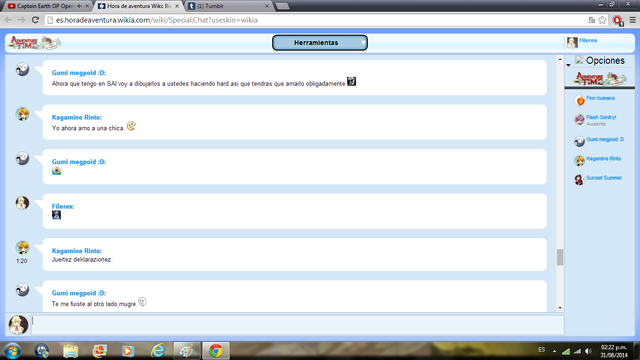Click the 1:20 timestamp under avatar
The width and height of the screenshot is (640, 360).
click(x=22, y=261)
